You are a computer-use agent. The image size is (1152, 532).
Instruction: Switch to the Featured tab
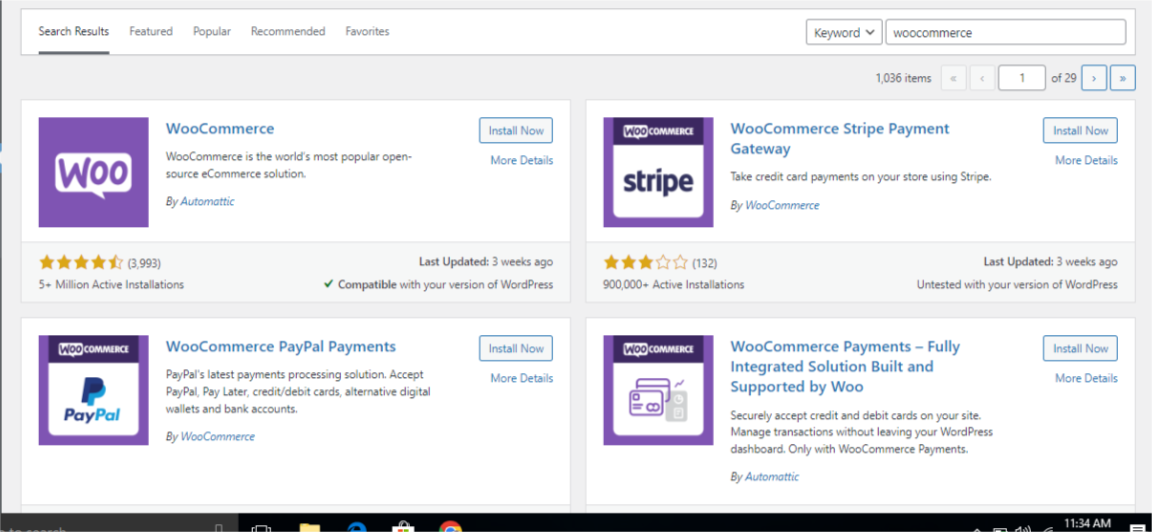coord(151,32)
